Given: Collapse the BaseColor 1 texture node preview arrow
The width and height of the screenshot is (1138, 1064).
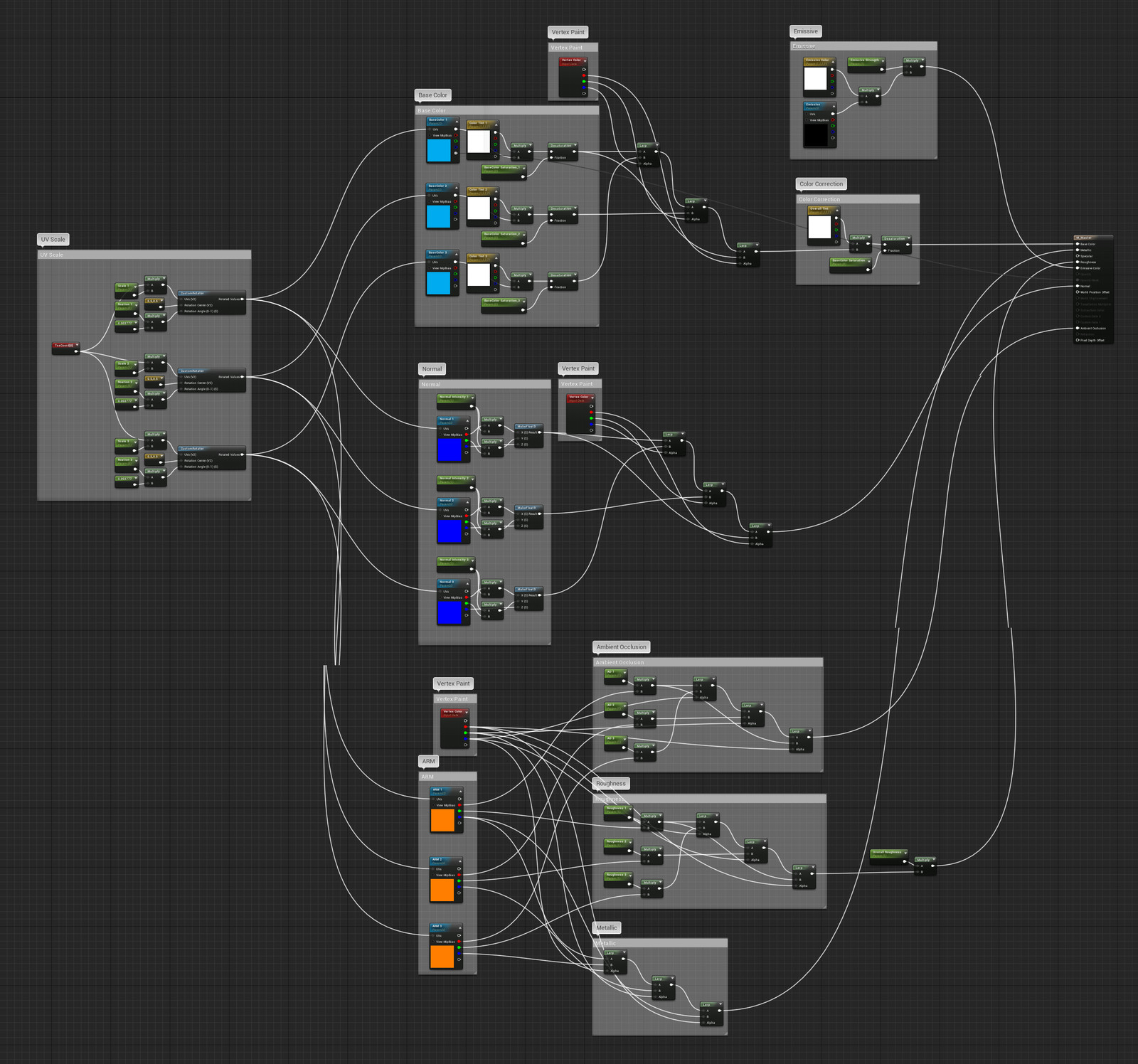Looking at the screenshot, I should [457, 120].
